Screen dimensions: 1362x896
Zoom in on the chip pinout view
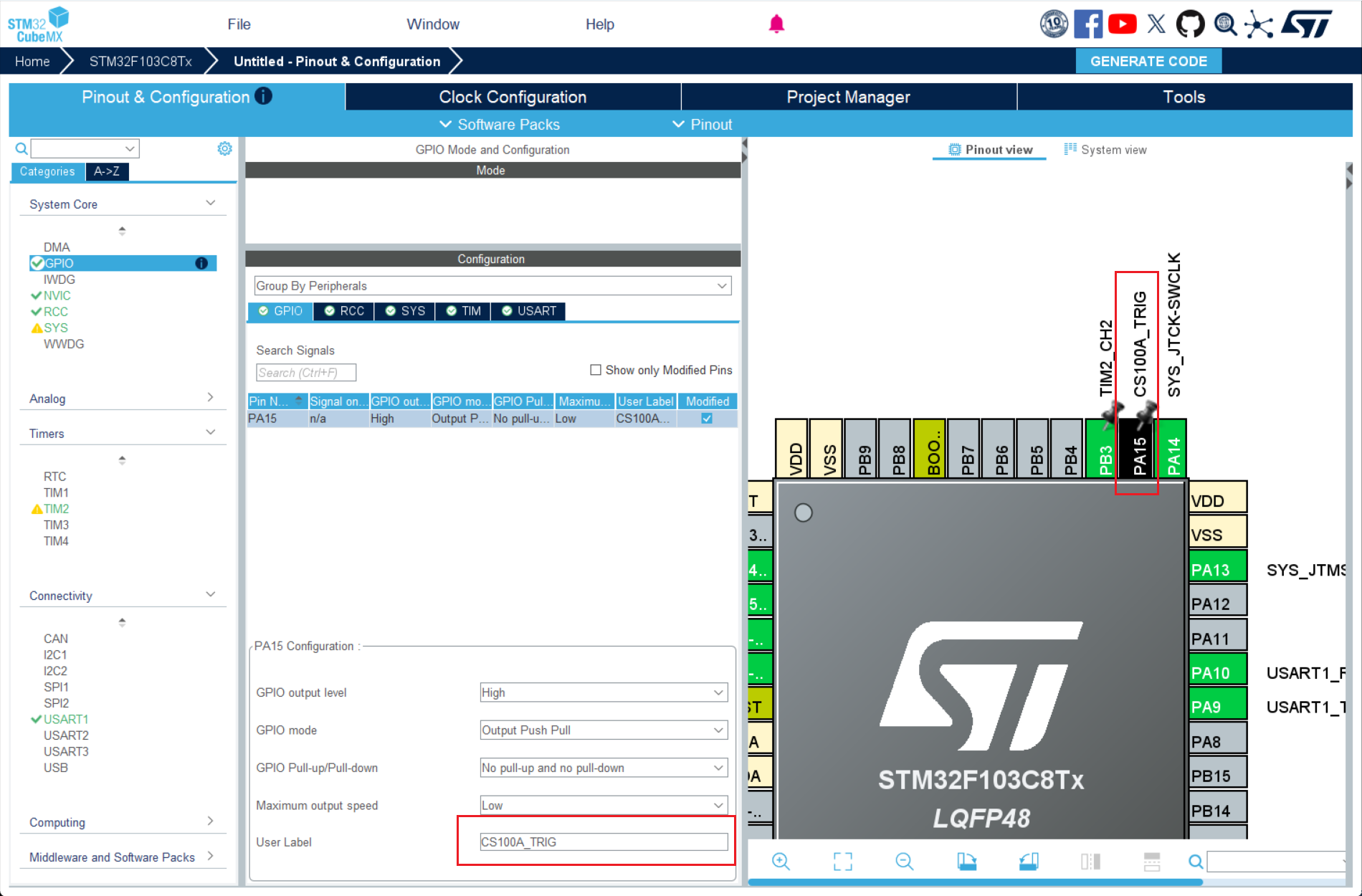pos(781,861)
